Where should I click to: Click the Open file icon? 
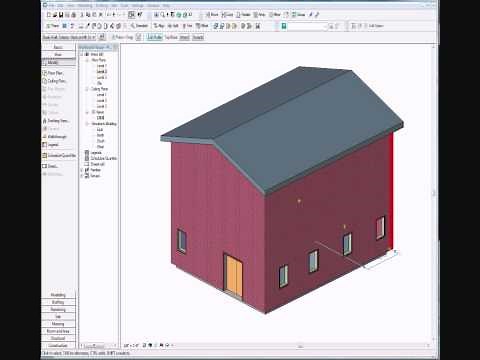55,15
